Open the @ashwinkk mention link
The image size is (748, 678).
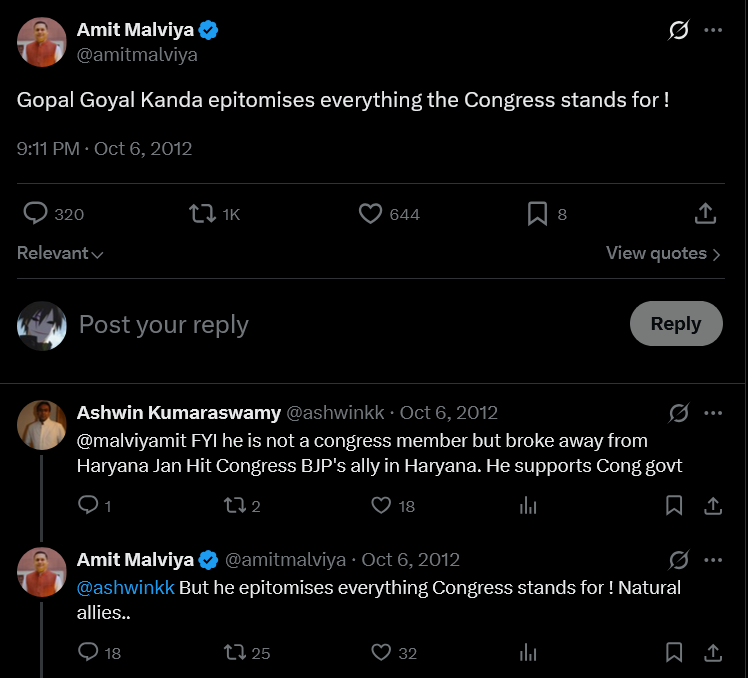[x=125, y=588]
